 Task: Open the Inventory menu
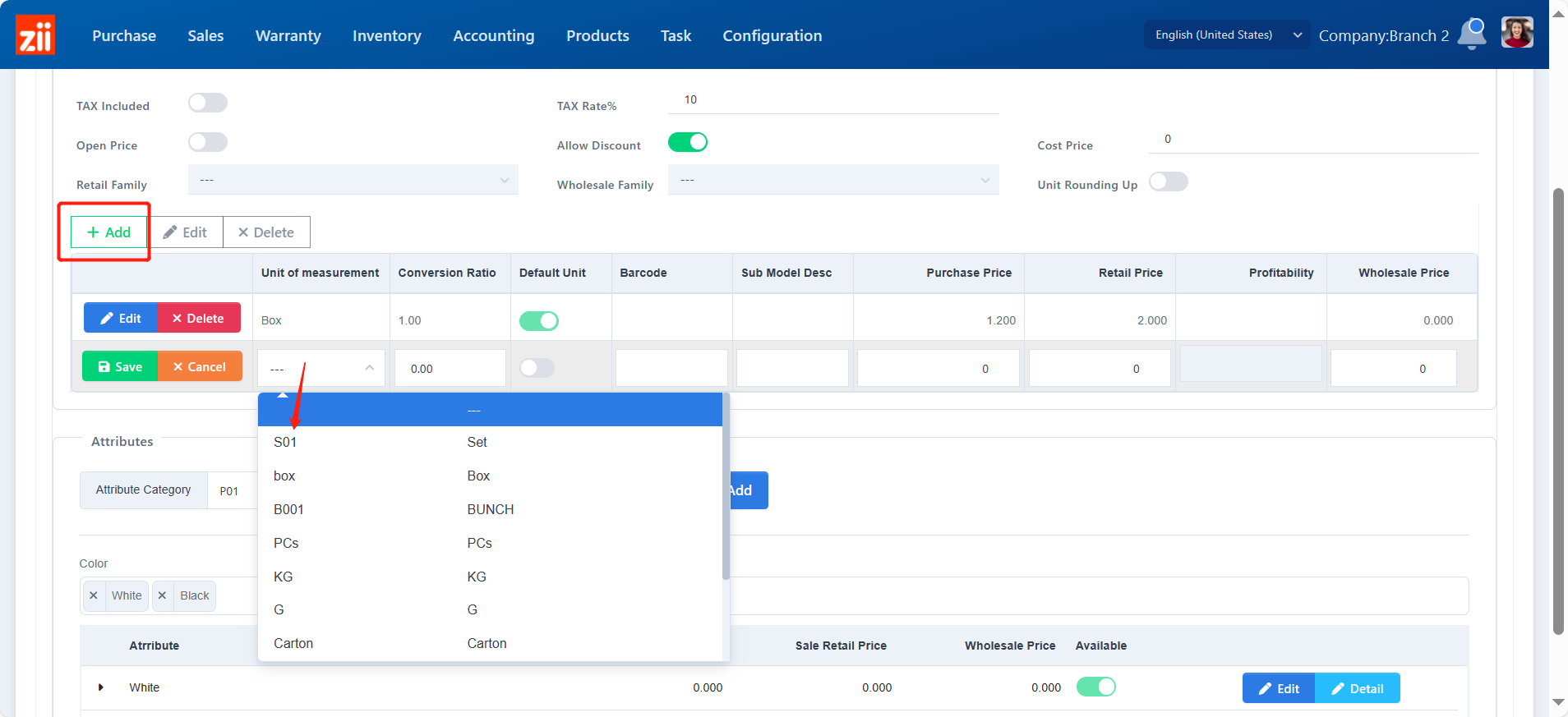pyautogui.click(x=386, y=35)
